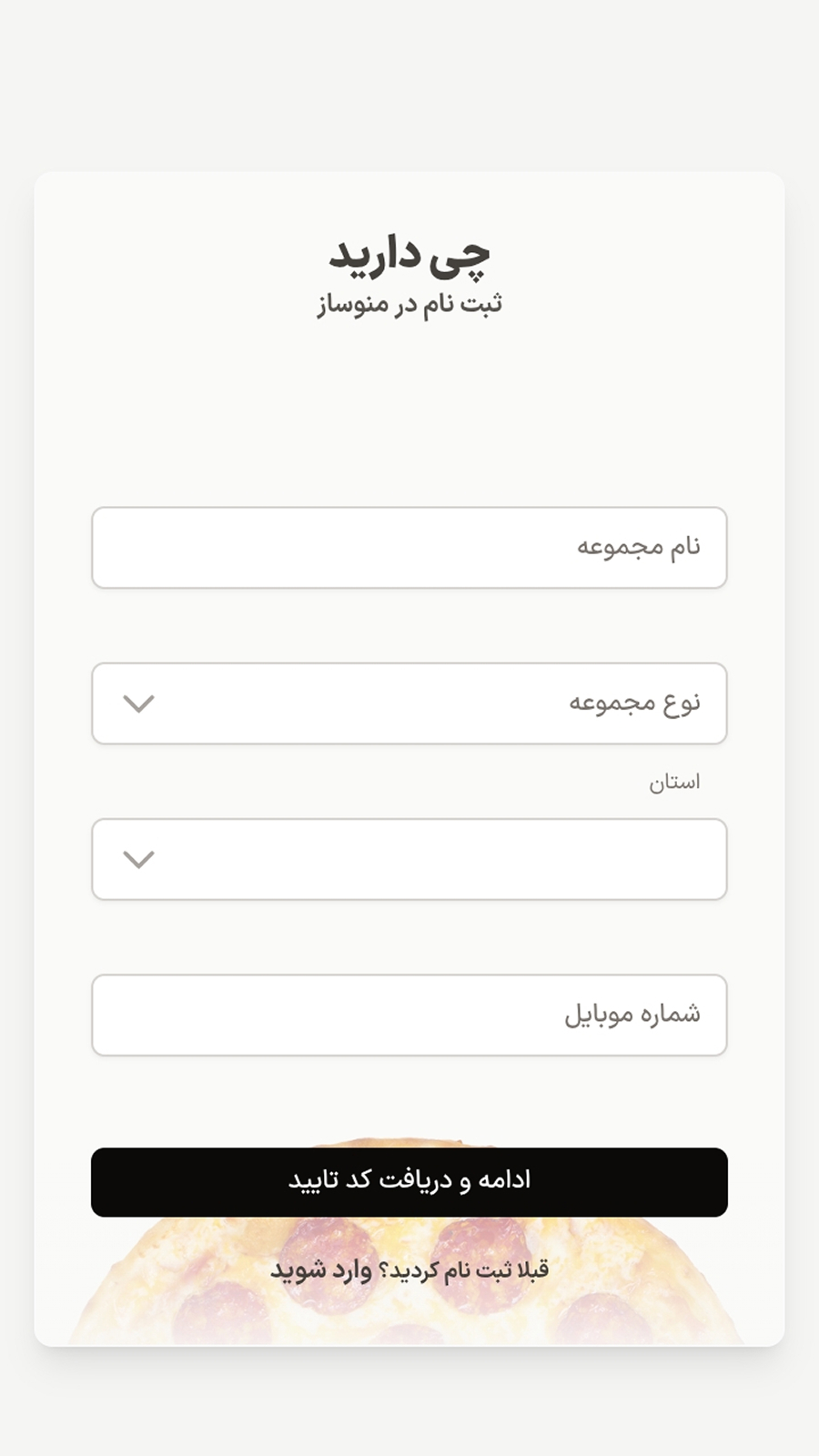Click the 'شماره موبایل' mobile number field
This screenshot has height=1456, width=819.
pos(409,1015)
